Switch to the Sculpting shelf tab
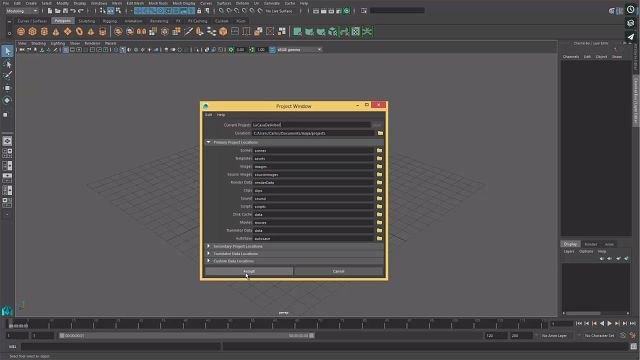Image resolution: width=640 pixels, height=360 pixels. 87,21
